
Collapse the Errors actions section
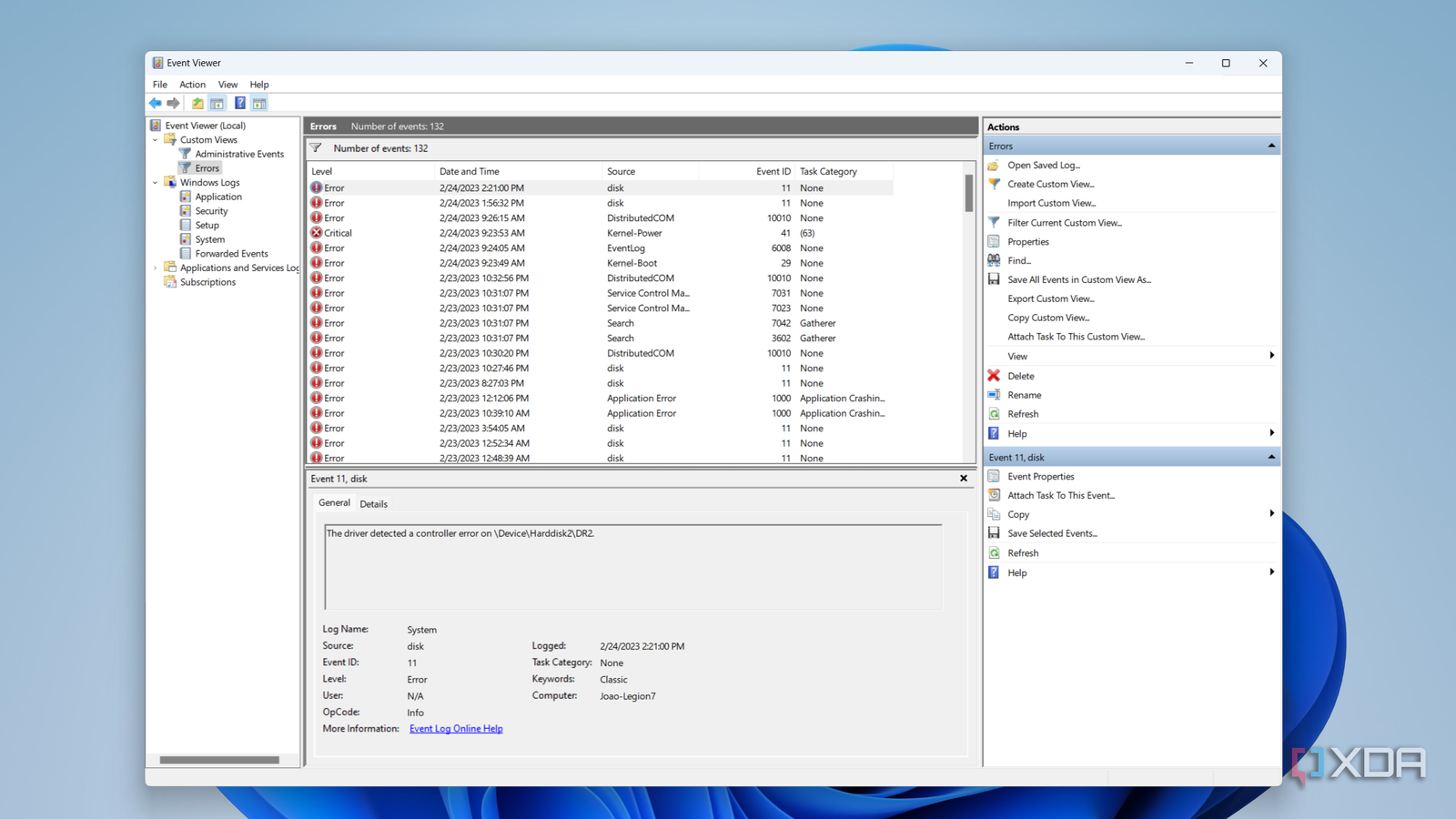pyautogui.click(x=1271, y=146)
